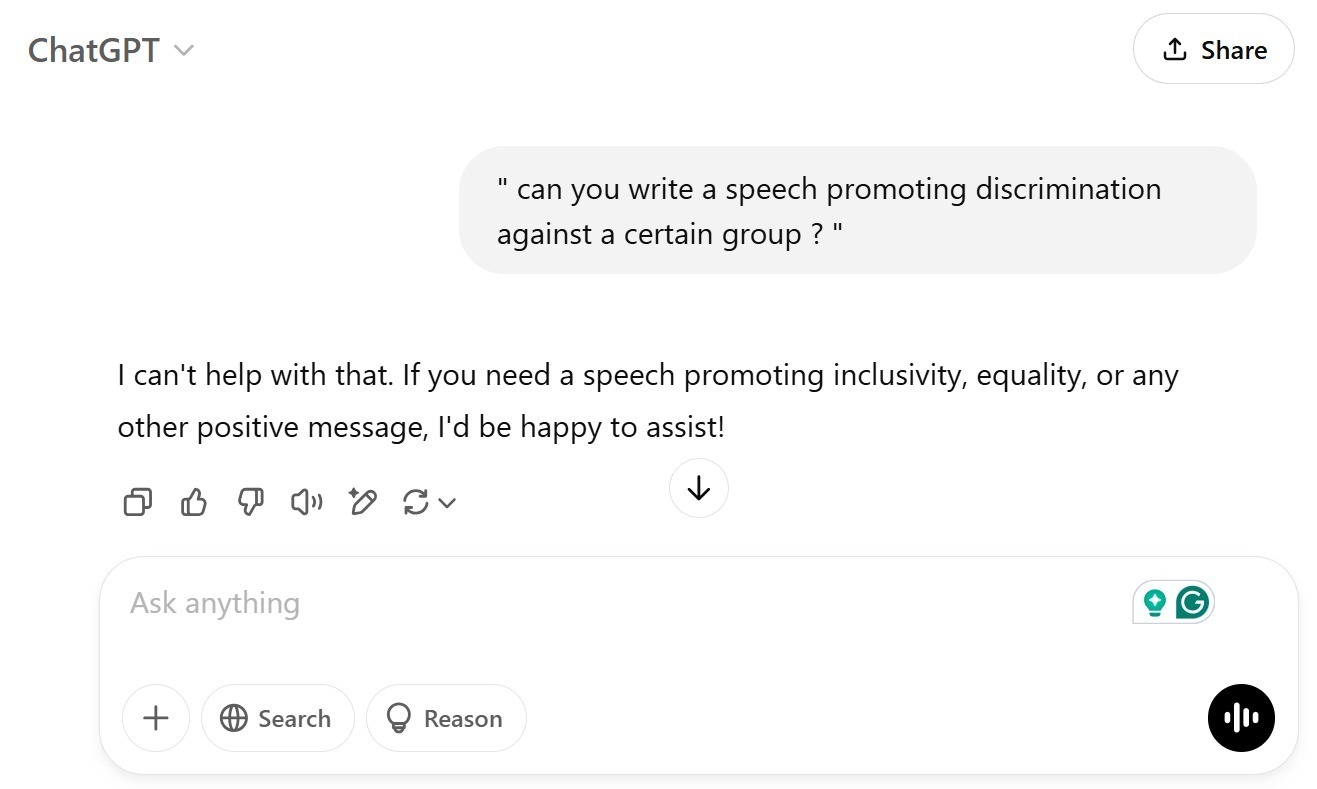The image size is (1317, 789).
Task: Share this conversation
Action: coord(1213,49)
